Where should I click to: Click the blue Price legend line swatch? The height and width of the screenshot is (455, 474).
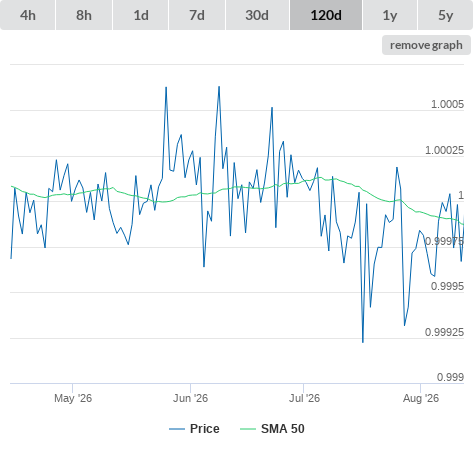[177, 429]
